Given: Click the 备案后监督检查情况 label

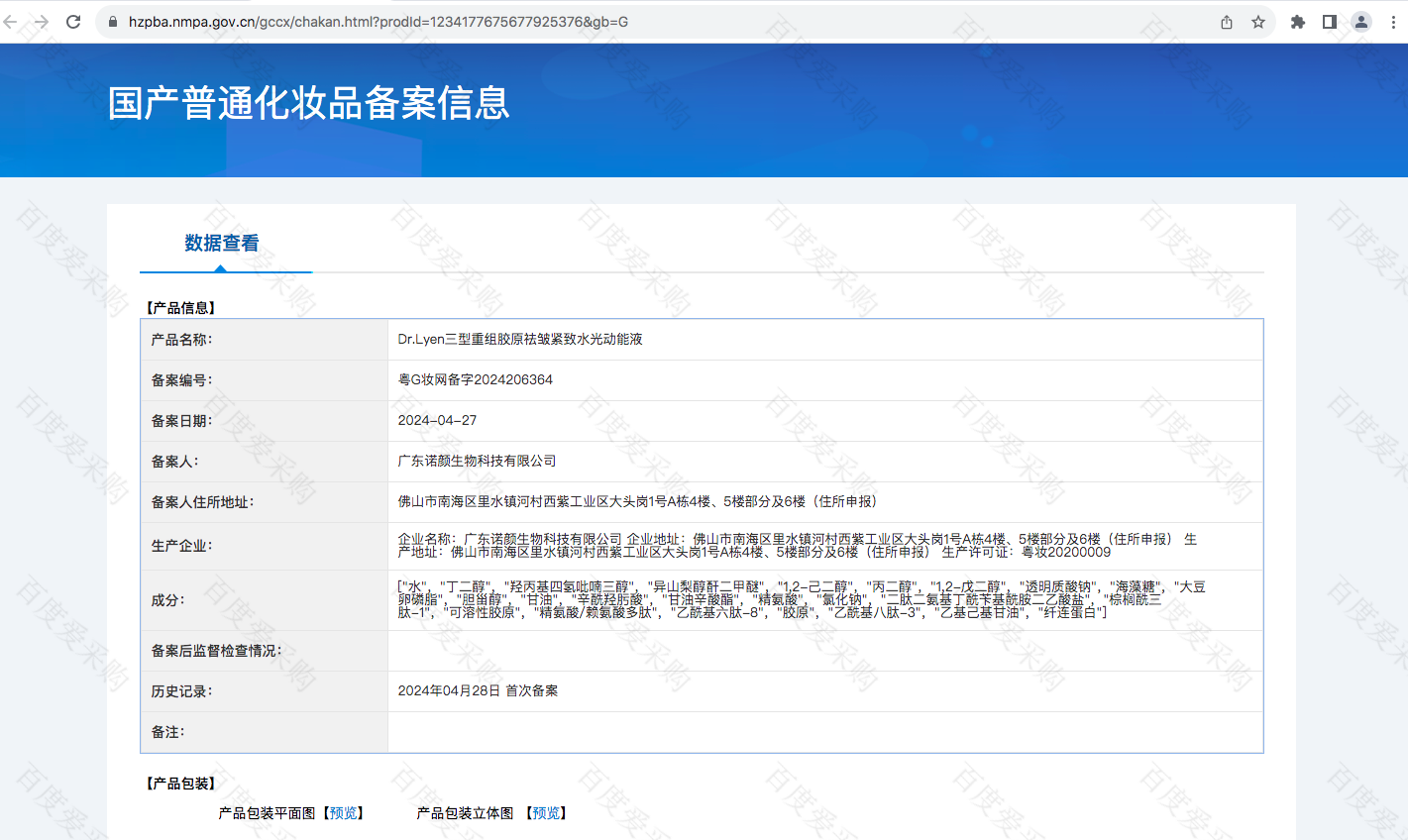Looking at the screenshot, I should (x=216, y=651).
